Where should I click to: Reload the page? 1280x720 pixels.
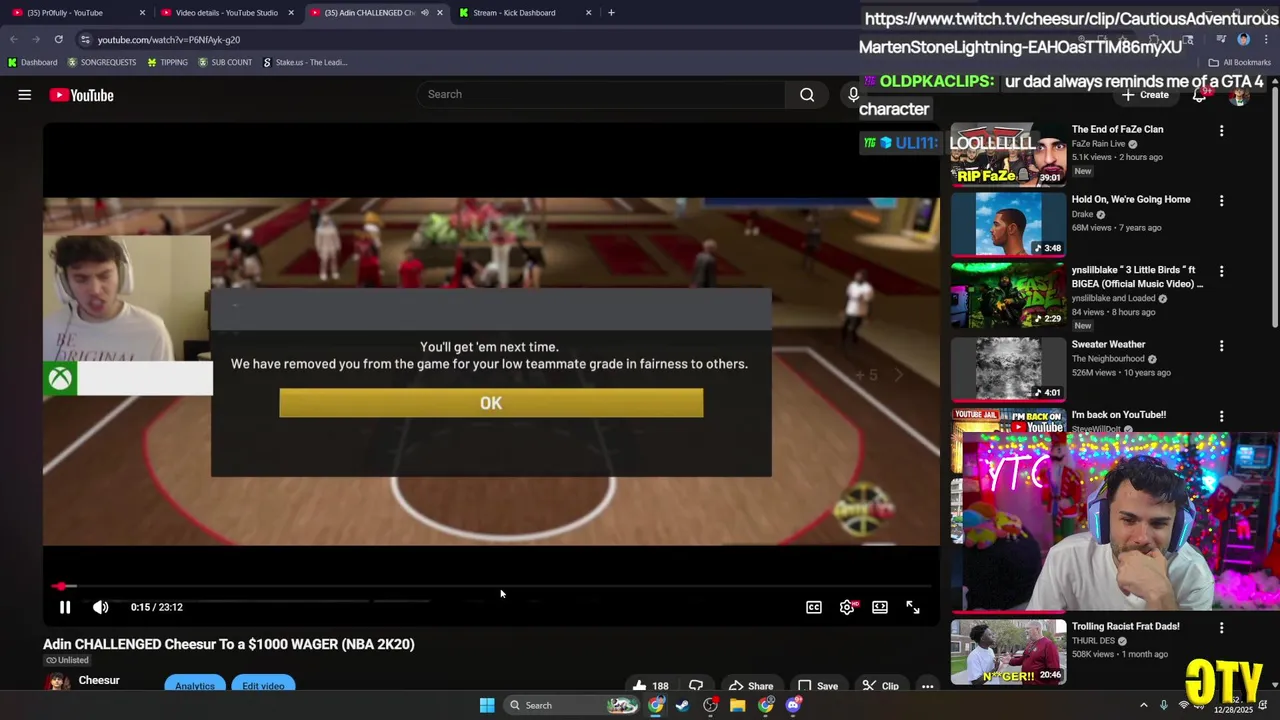(58, 39)
